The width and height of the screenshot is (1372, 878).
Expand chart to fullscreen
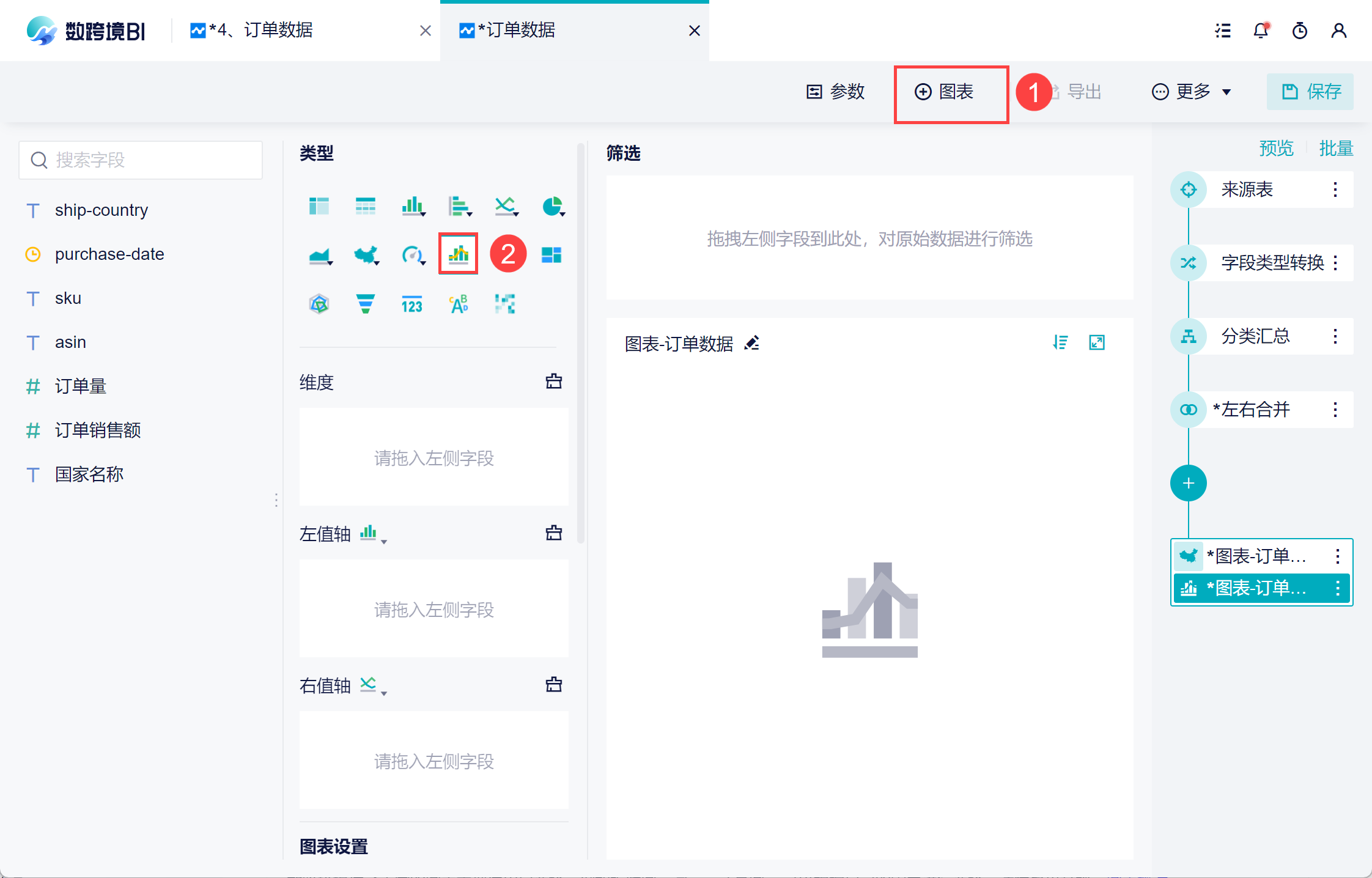1097,343
